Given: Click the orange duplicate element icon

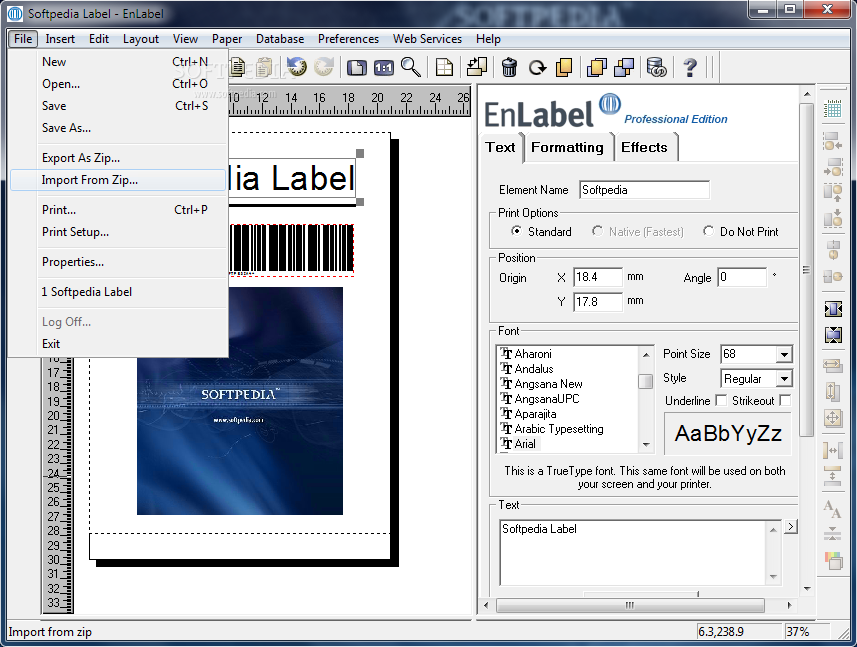Looking at the screenshot, I should click(x=563, y=68).
